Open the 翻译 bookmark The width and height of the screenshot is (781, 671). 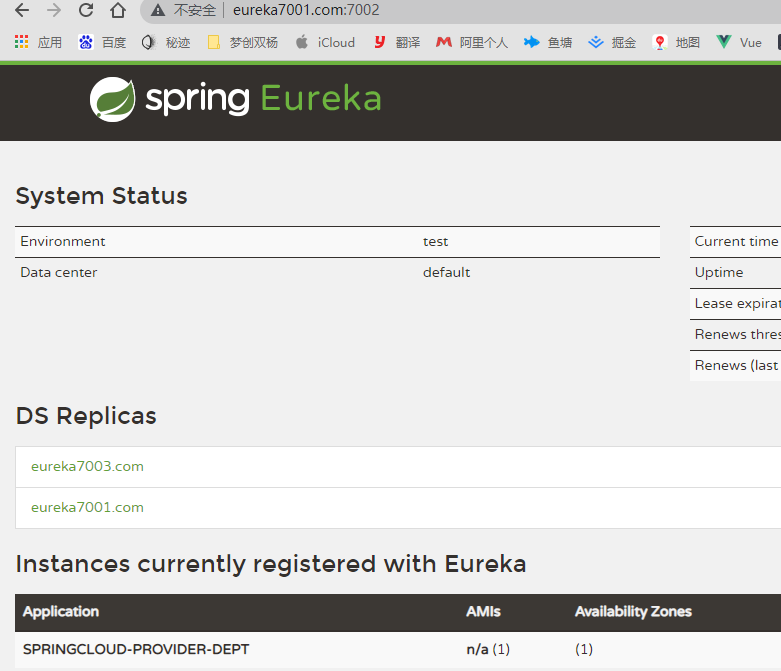[x=397, y=42]
